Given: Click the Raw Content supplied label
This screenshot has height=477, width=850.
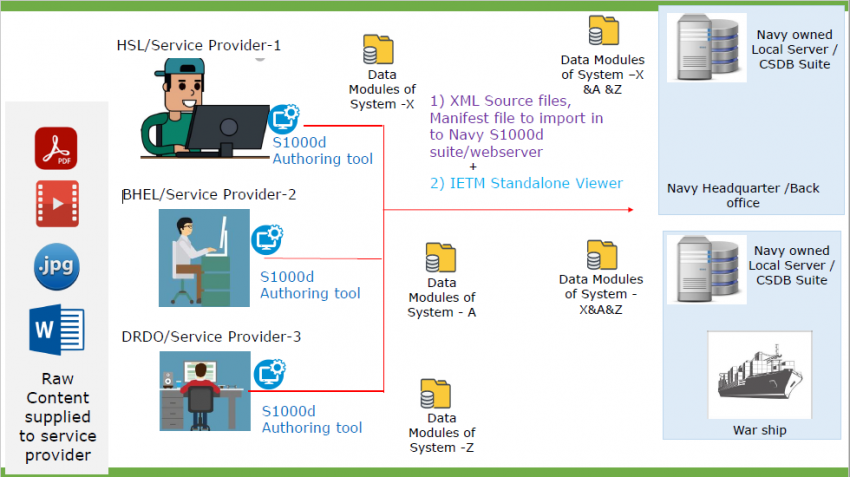Looking at the screenshot, I should click(x=57, y=416).
